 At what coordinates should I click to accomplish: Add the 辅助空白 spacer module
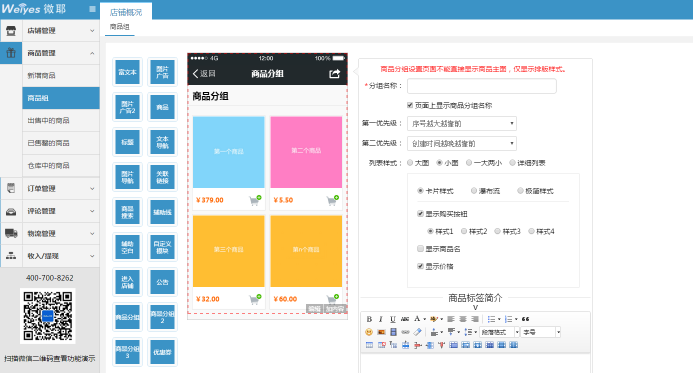click(127, 247)
